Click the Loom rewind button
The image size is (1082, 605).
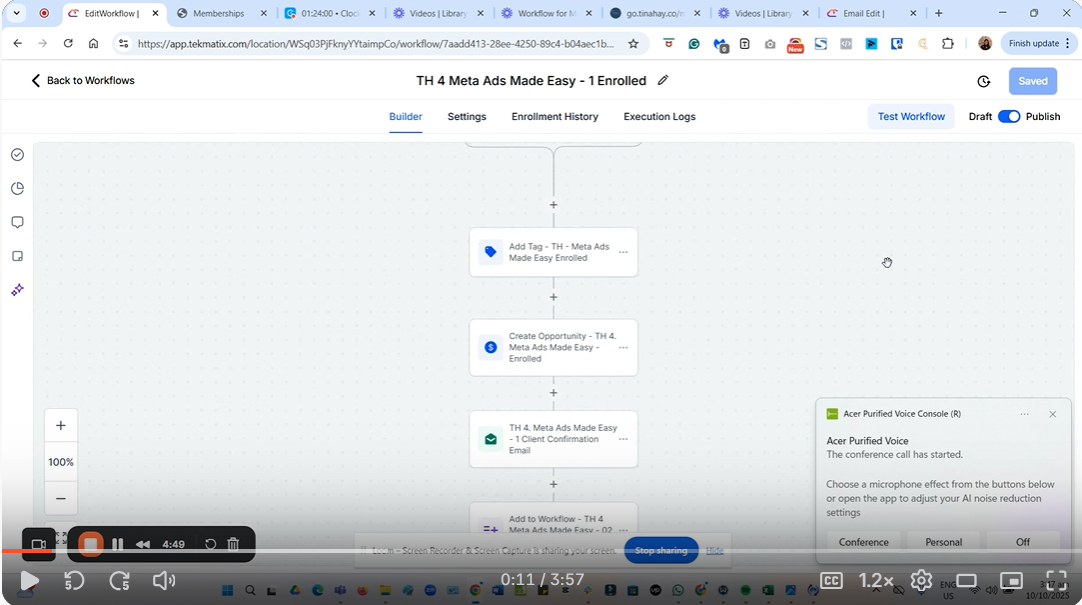143,544
